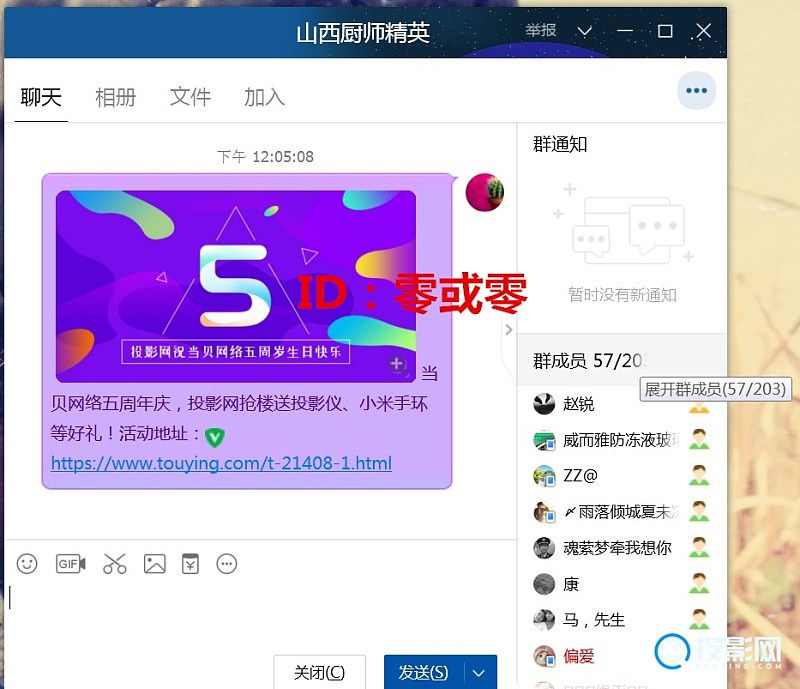Click 偏爱's avatar in member list

[544, 656]
